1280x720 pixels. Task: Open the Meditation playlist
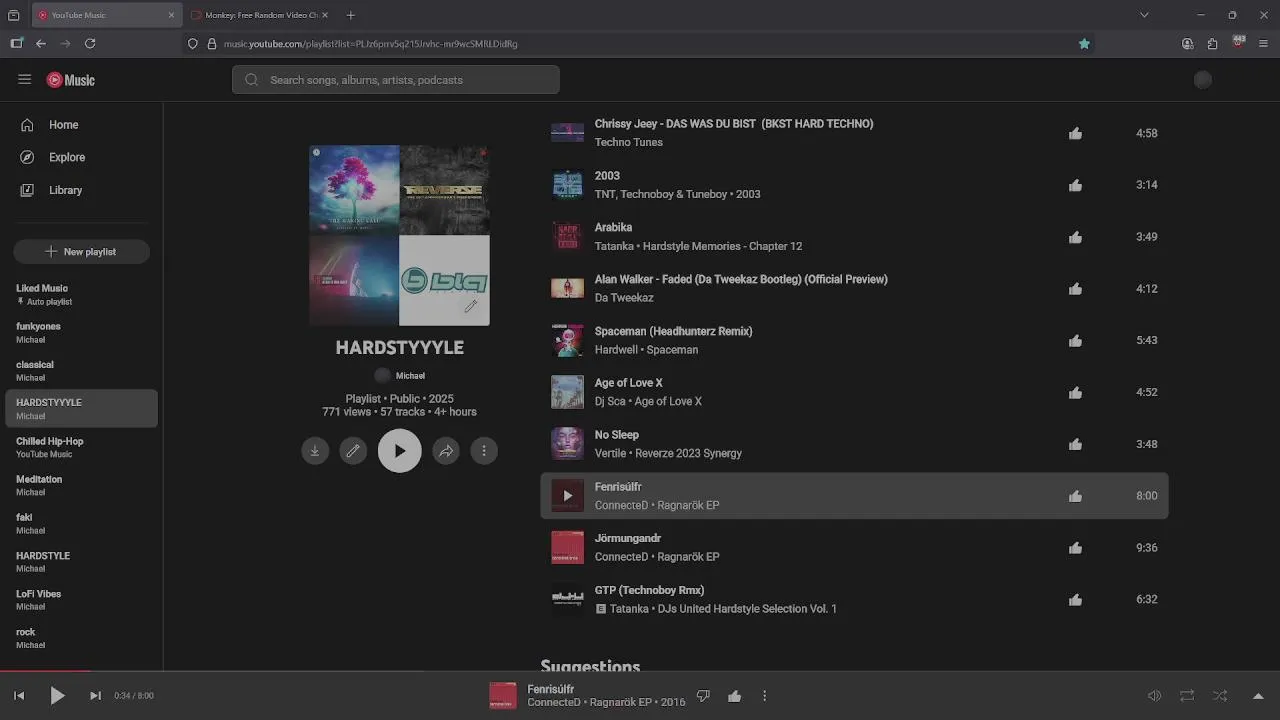[81, 485]
